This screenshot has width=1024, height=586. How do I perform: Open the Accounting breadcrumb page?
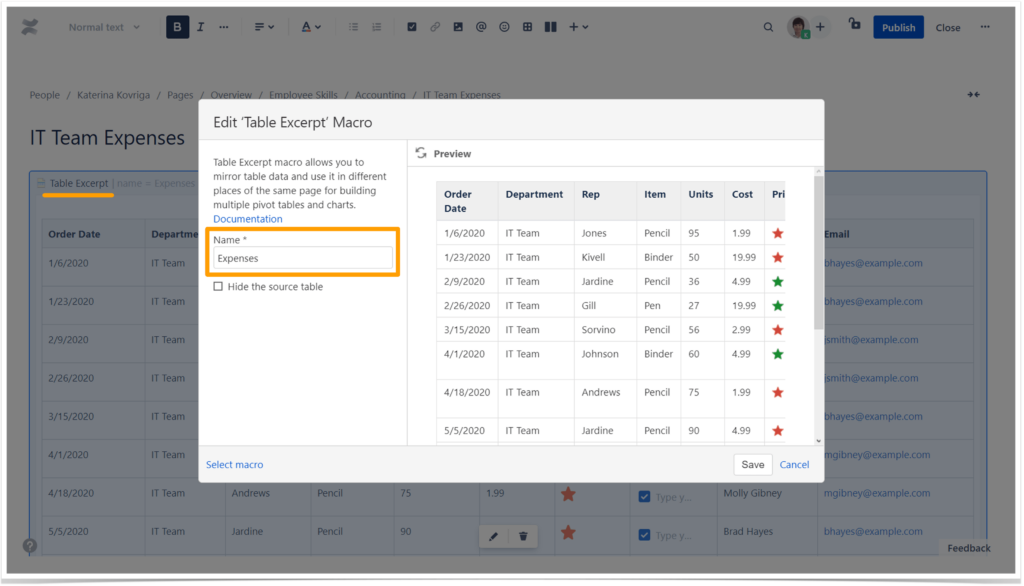380,95
